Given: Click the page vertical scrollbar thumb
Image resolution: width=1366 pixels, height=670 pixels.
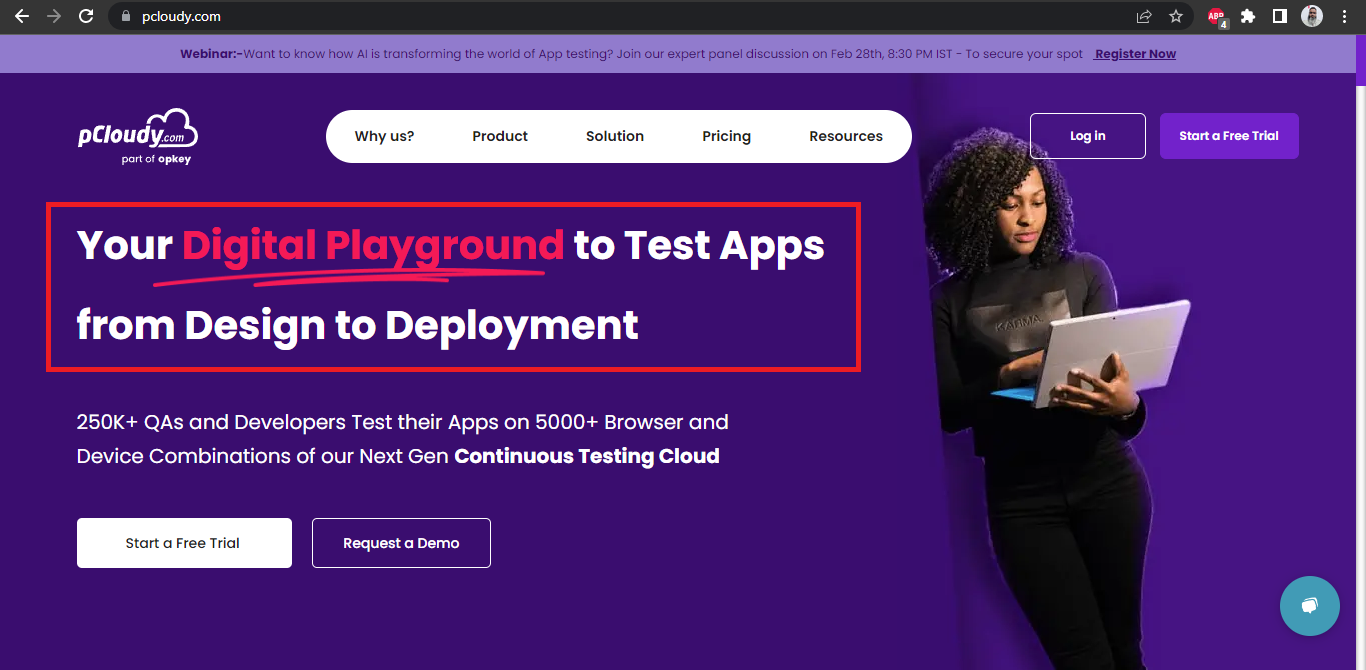Looking at the screenshot, I should tap(1360, 59).
